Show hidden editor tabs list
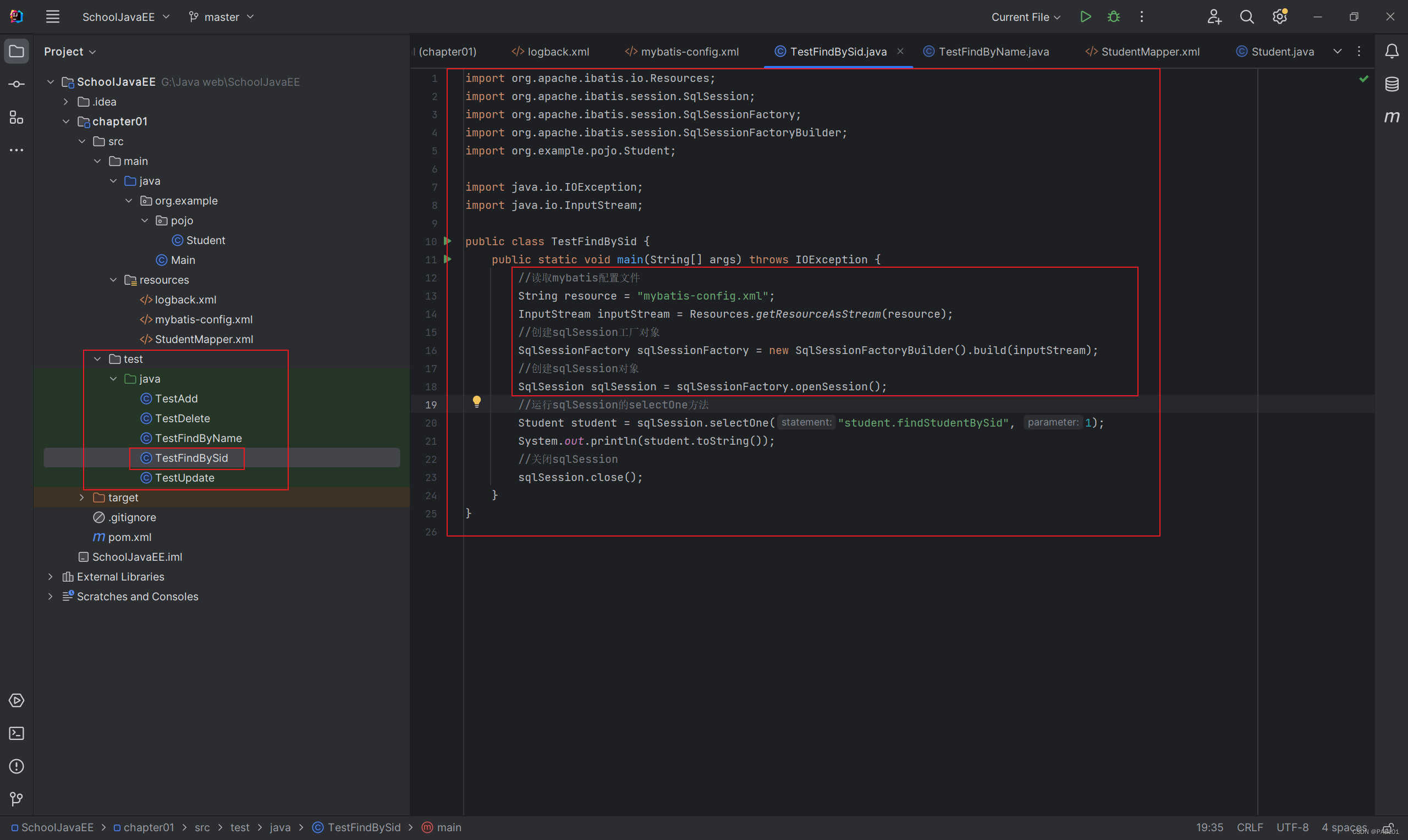 pos(1337,52)
